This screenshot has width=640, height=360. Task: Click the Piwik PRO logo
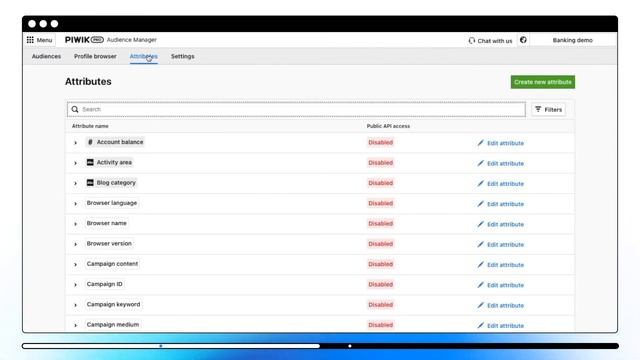tap(84, 40)
